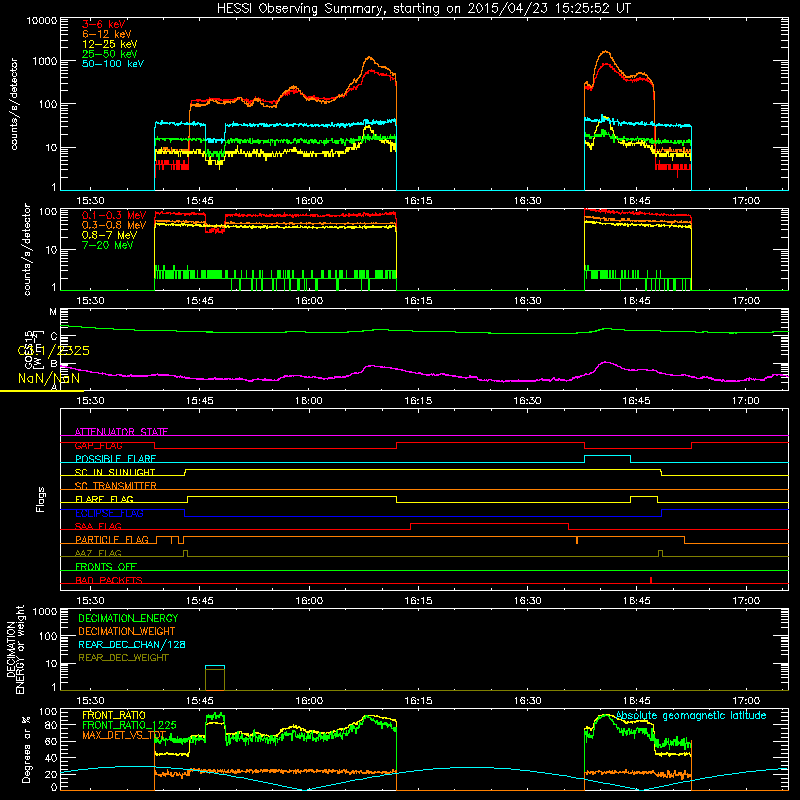Click the ATTENUATOR_STATE flag label
This screenshot has height=800, width=800.
(121, 432)
